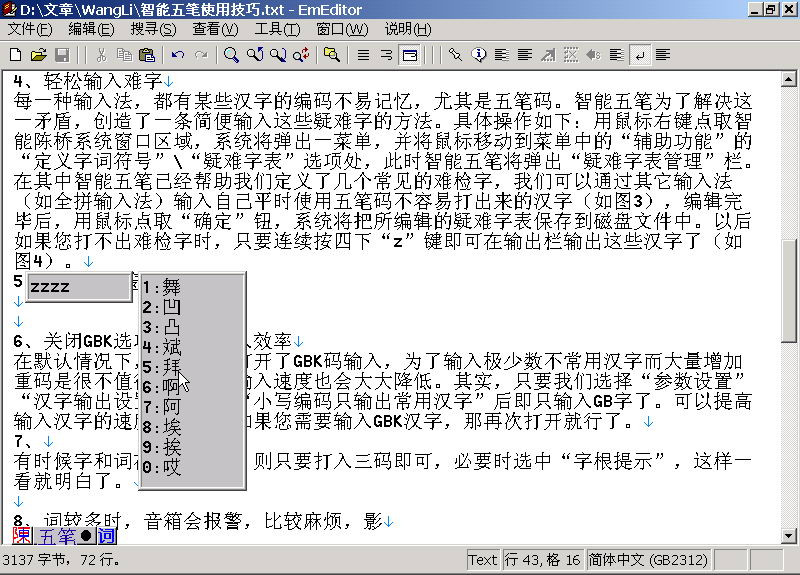Image resolution: width=800 pixels, height=575 pixels.
Task: Open the 搜寻(S) menu
Action: [153, 29]
